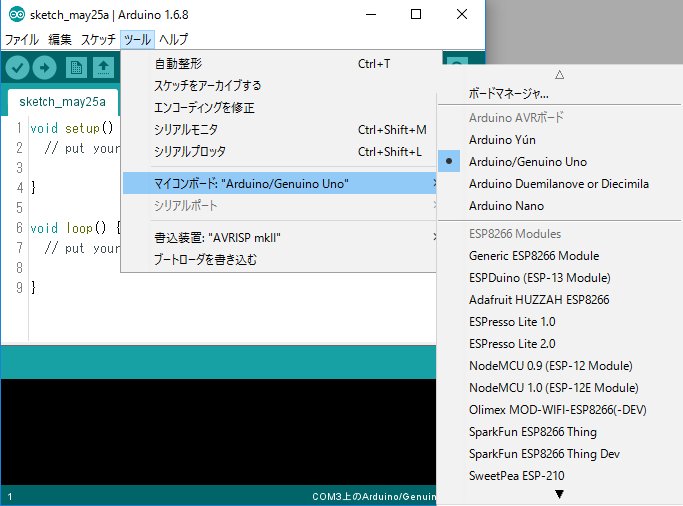Minimize the Arduino window

(x=371, y=14)
